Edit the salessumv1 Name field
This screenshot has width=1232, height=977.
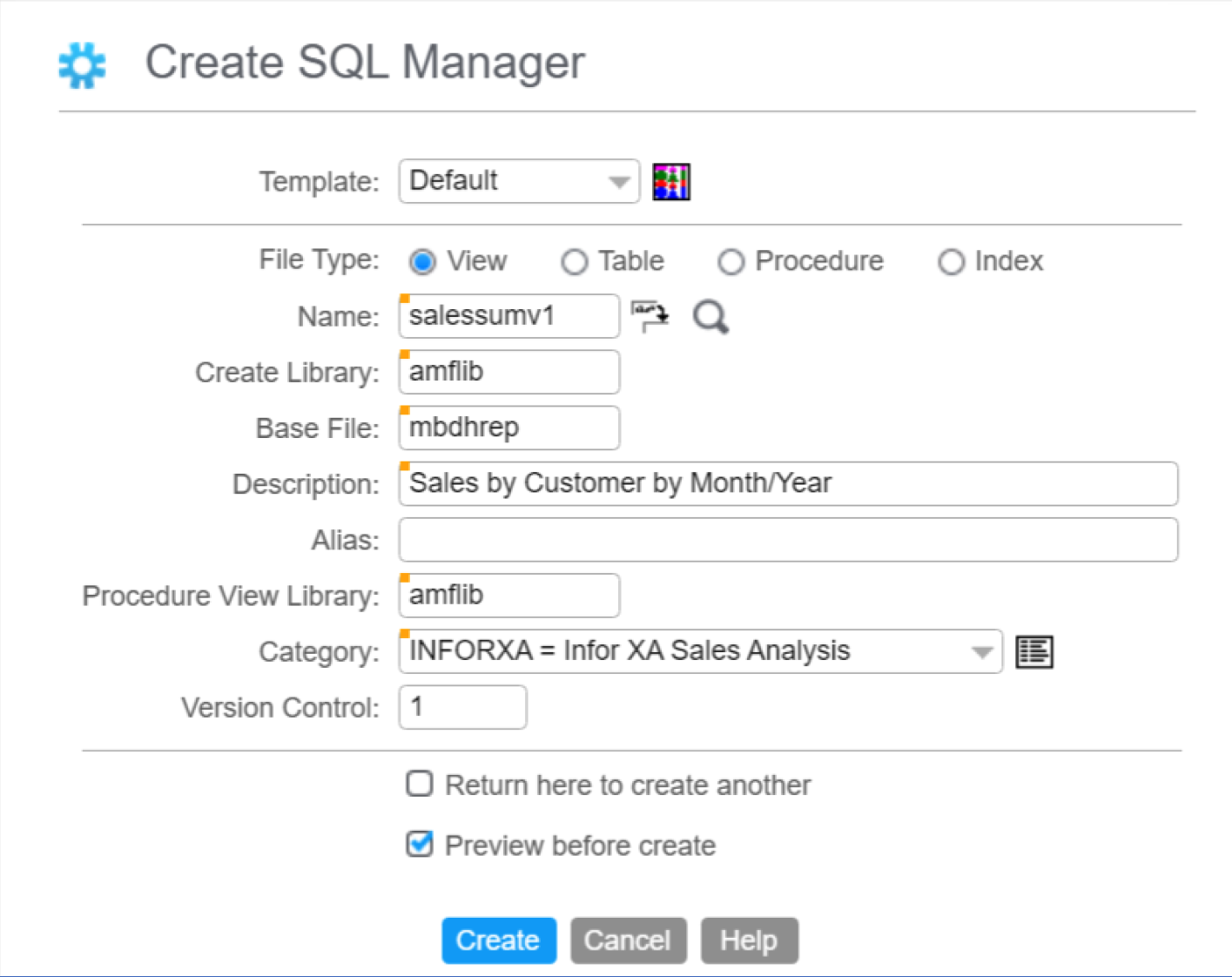[508, 315]
